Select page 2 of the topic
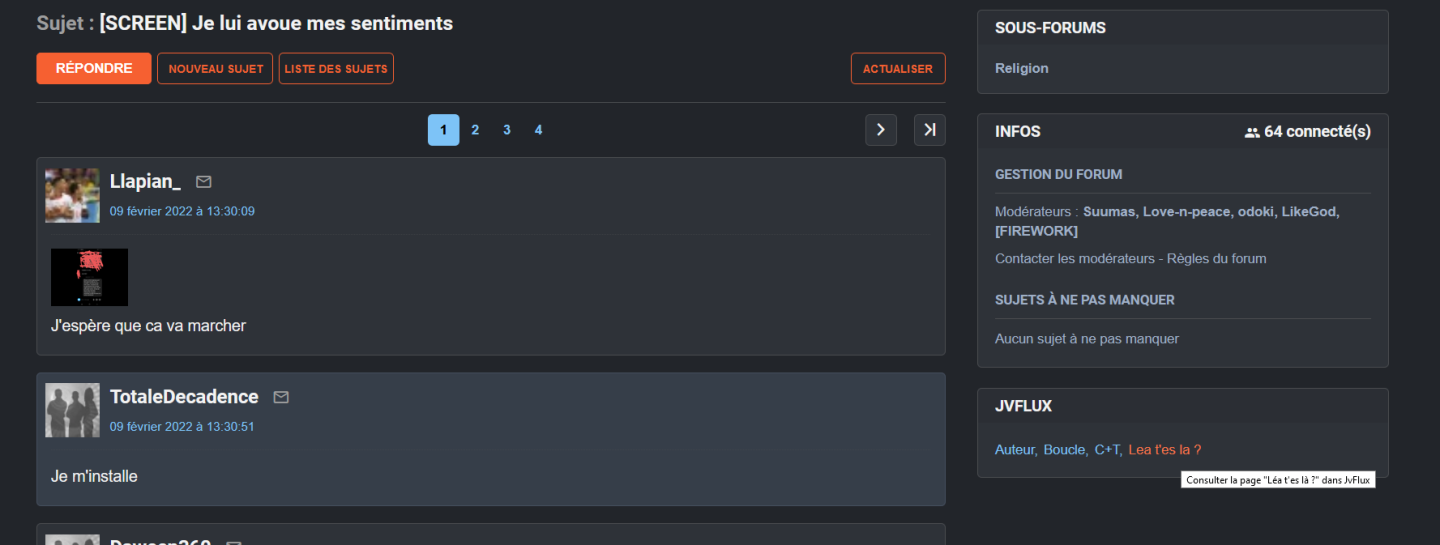Image resolution: width=1440 pixels, height=545 pixels. coord(475,130)
